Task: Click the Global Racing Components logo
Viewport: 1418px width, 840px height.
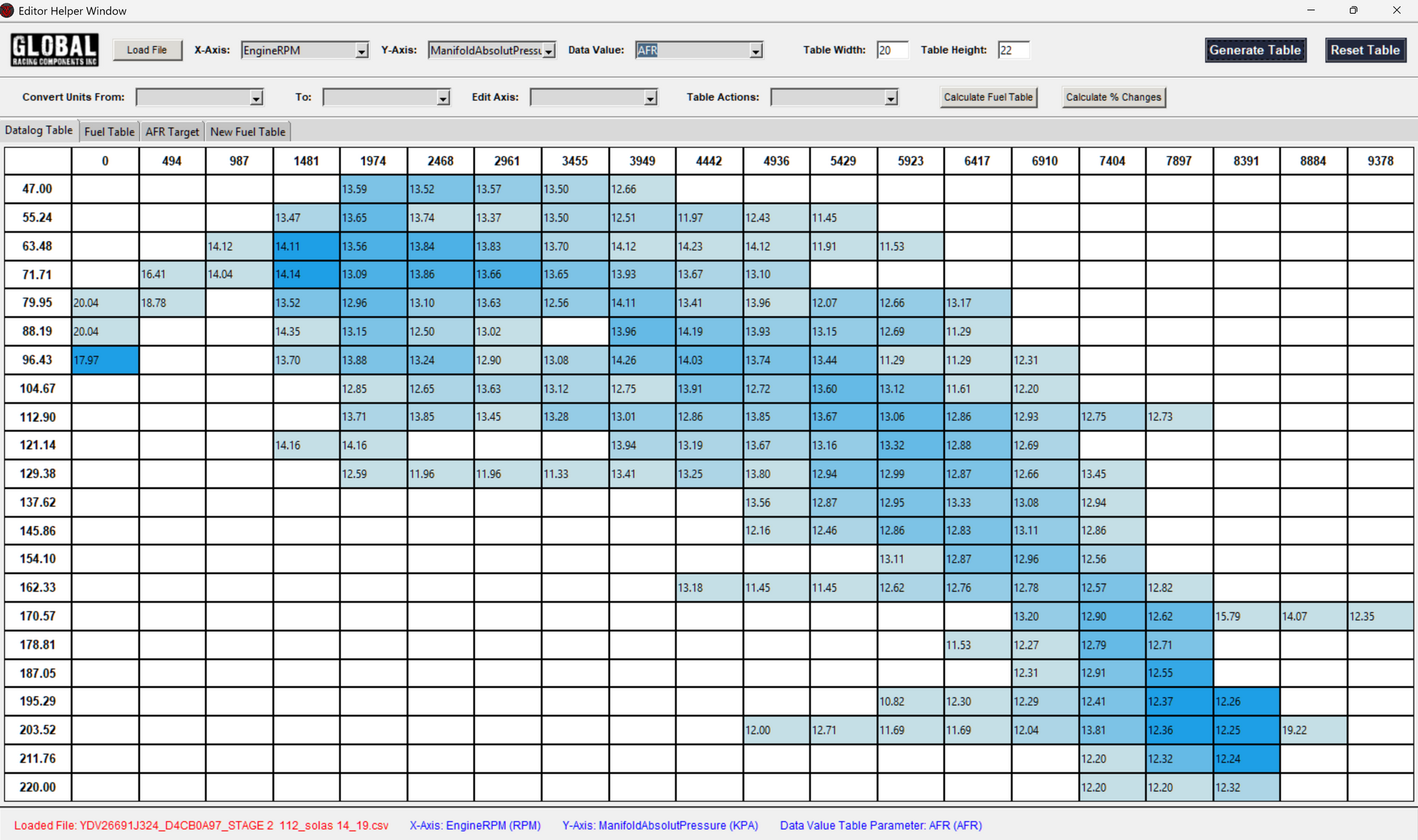Action: click(55, 50)
